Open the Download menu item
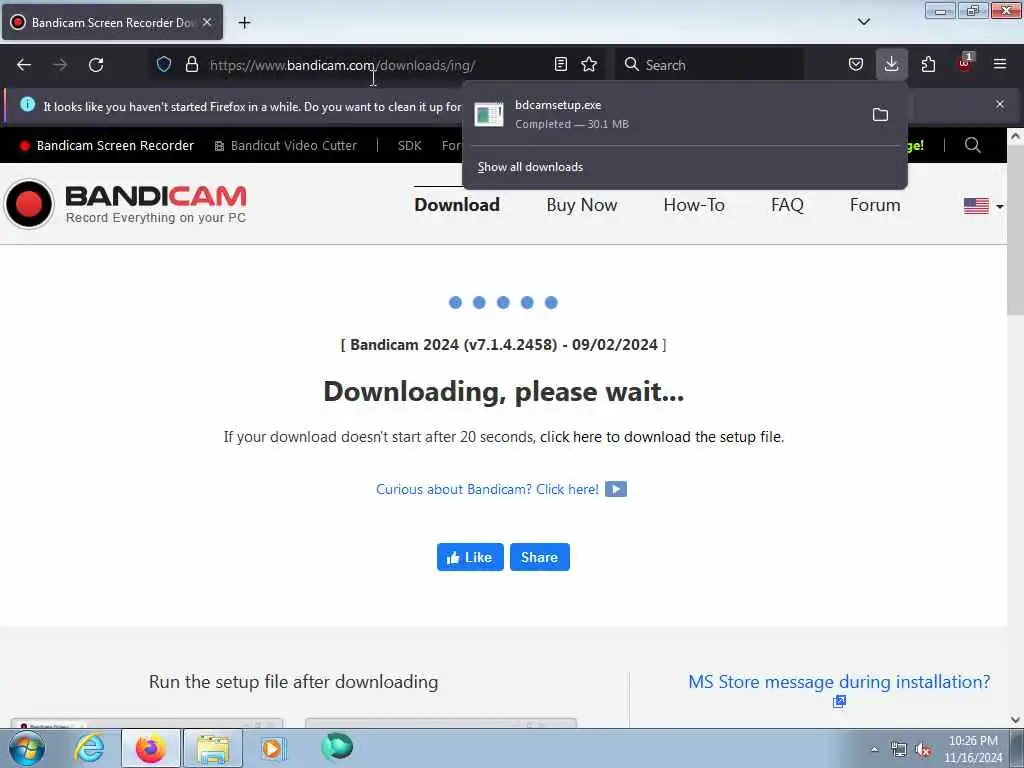 coord(457,205)
